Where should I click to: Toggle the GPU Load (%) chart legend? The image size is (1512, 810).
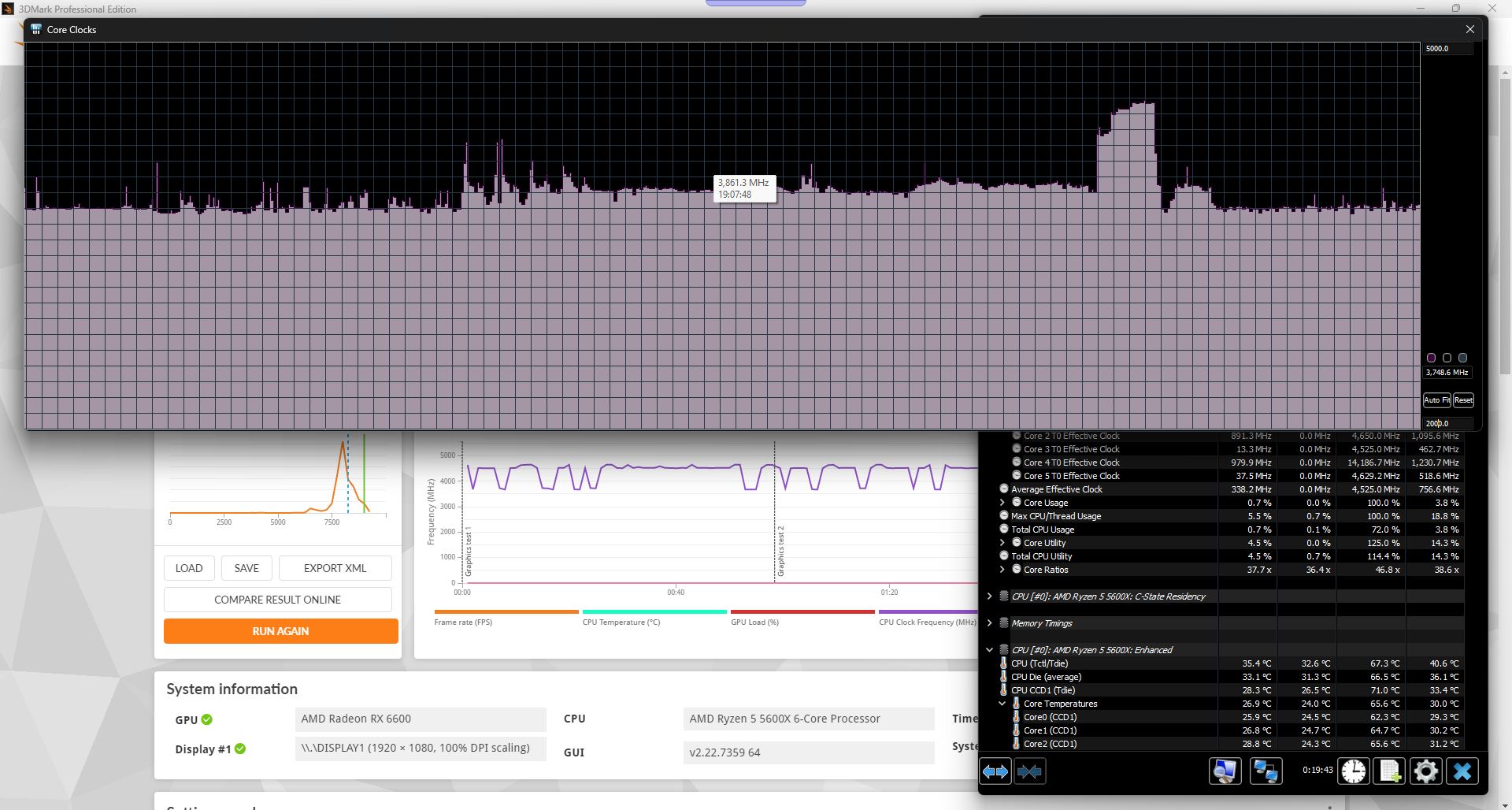coord(802,617)
